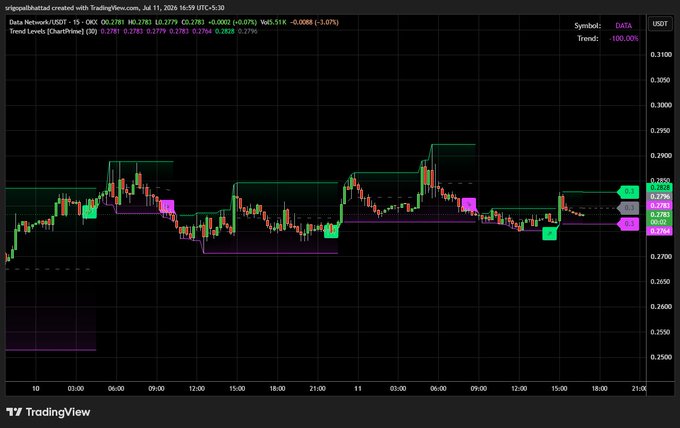The image size is (680, 428).
Task: Click the green arrow signal marker before 15:00 on day 11
Action: click(549, 233)
